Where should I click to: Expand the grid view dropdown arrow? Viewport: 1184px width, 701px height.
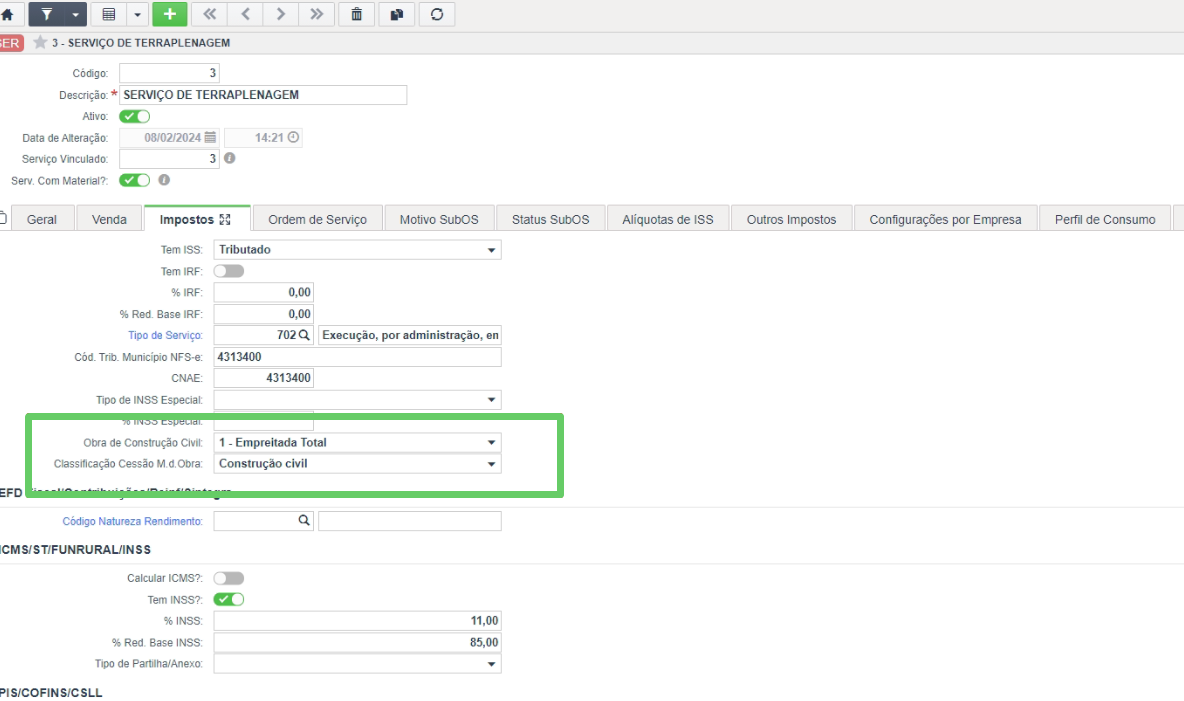click(137, 14)
